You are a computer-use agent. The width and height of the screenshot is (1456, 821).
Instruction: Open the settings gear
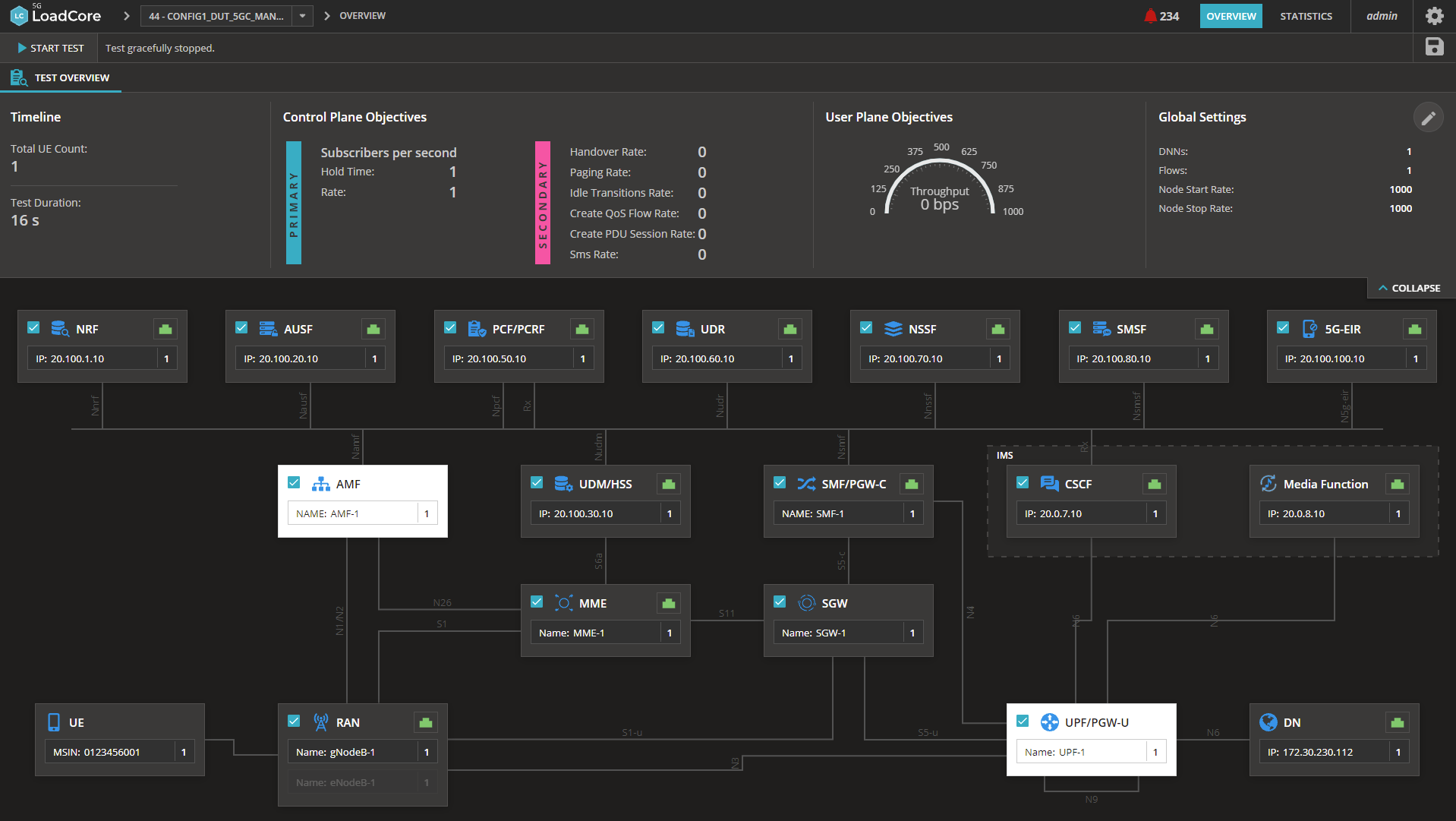click(1435, 15)
